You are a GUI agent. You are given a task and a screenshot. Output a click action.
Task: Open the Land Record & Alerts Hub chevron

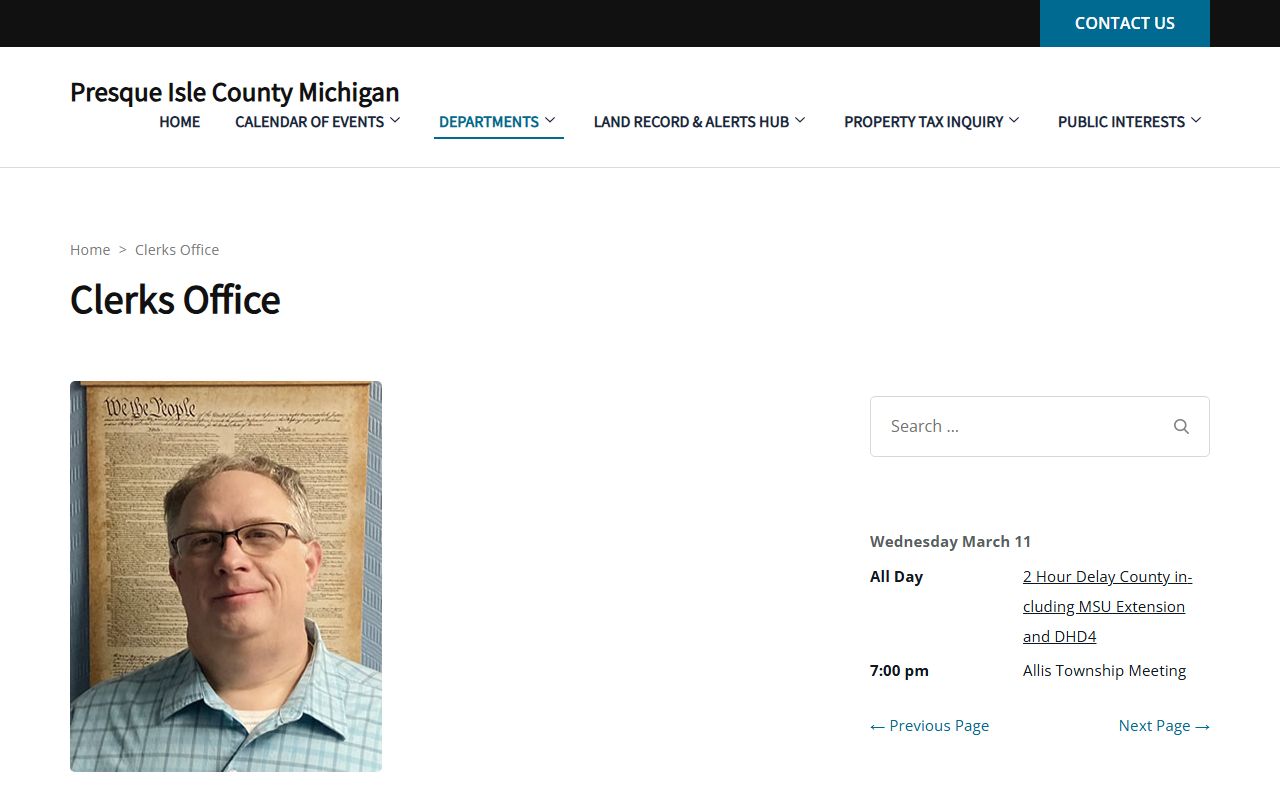[x=800, y=121]
